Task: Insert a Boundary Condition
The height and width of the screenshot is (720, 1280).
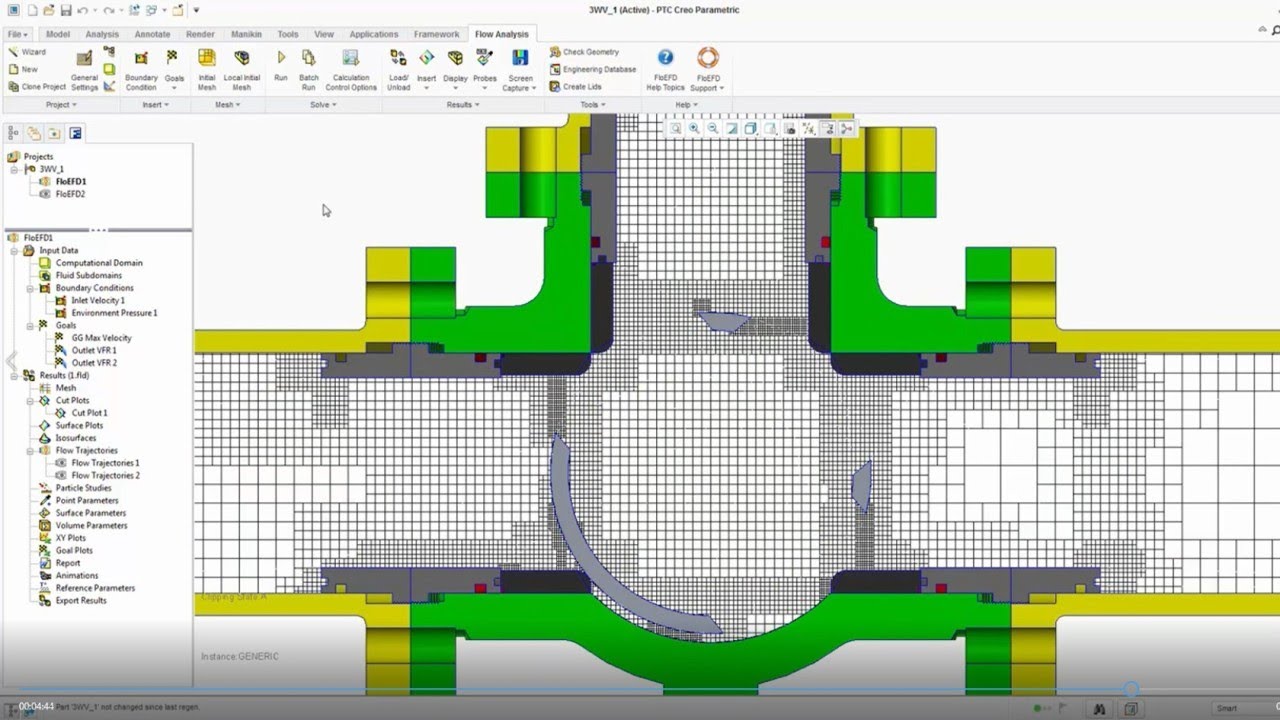Action: coord(141,69)
